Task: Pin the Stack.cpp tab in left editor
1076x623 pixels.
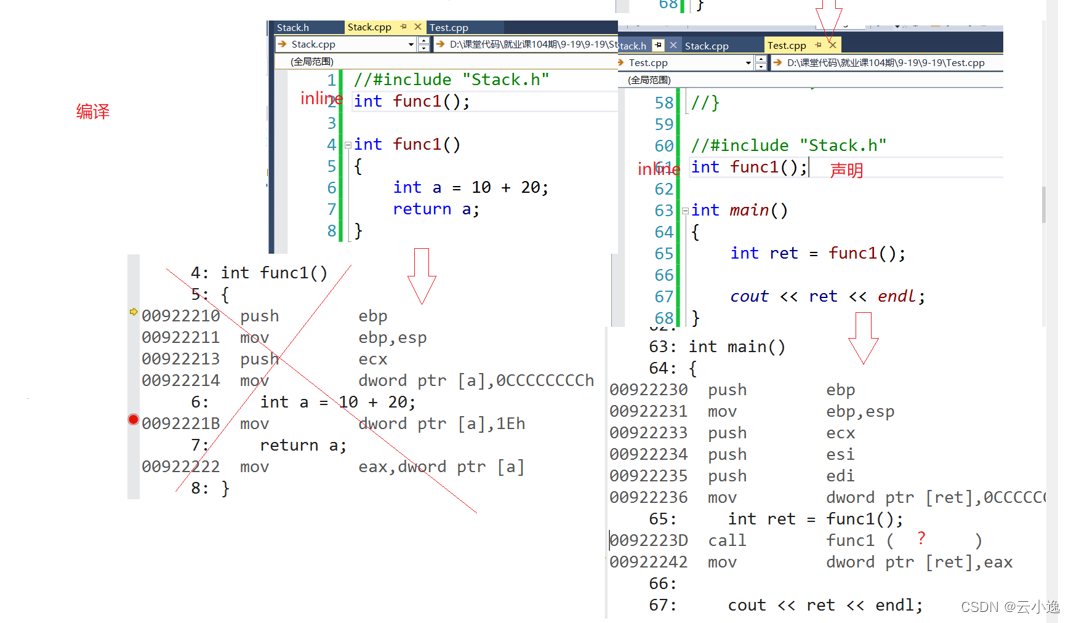Action: (x=404, y=27)
